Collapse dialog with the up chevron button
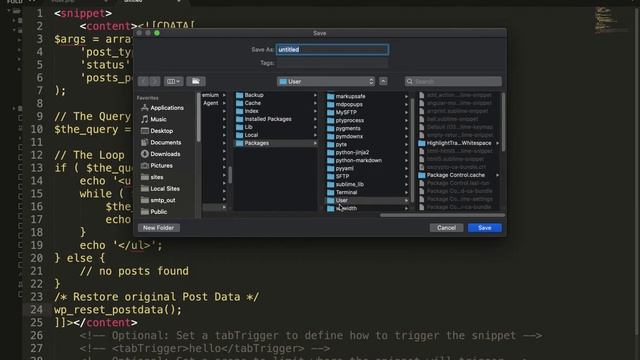640x360 pixels. 383,81
